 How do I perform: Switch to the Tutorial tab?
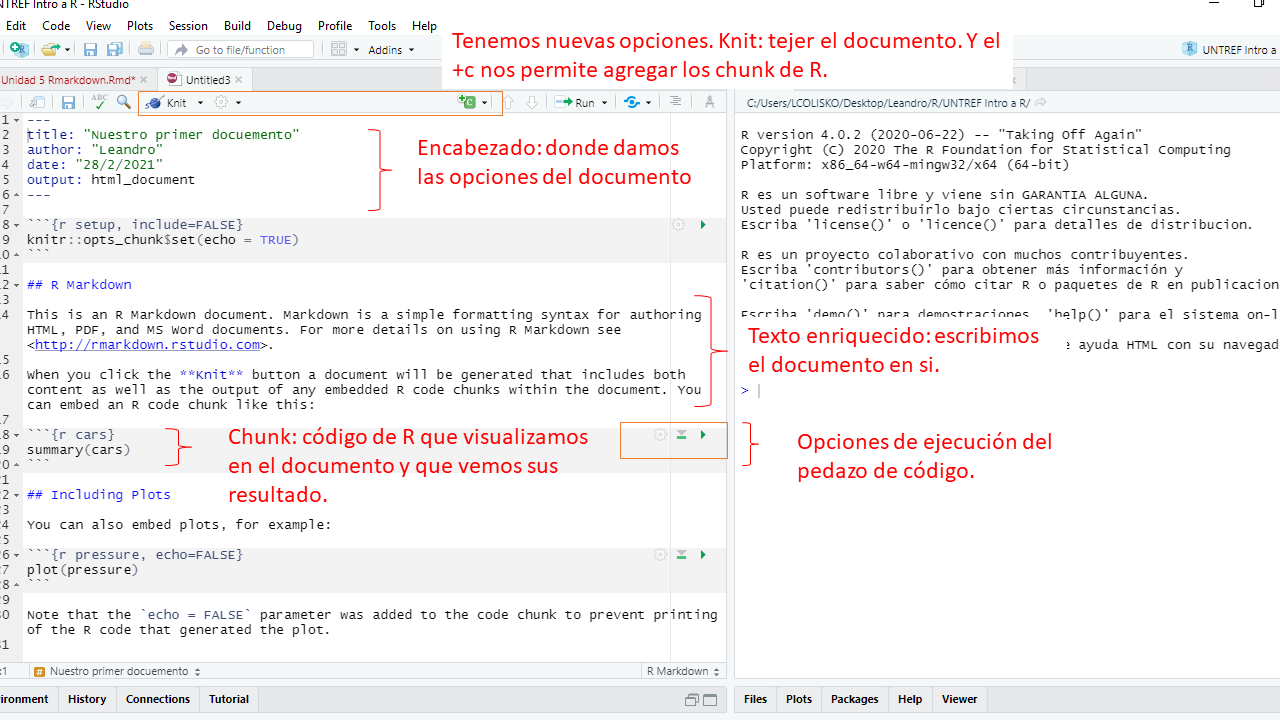(x=229, y=699)
